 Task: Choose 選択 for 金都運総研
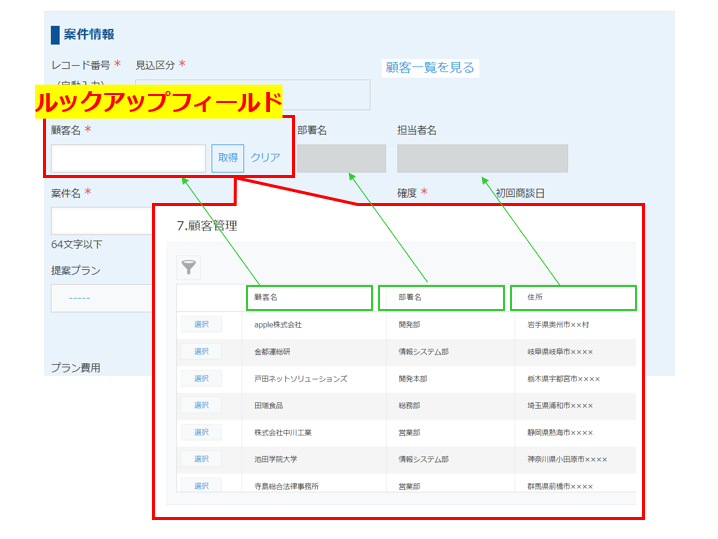pyautogui.click(x=201, y=351)
